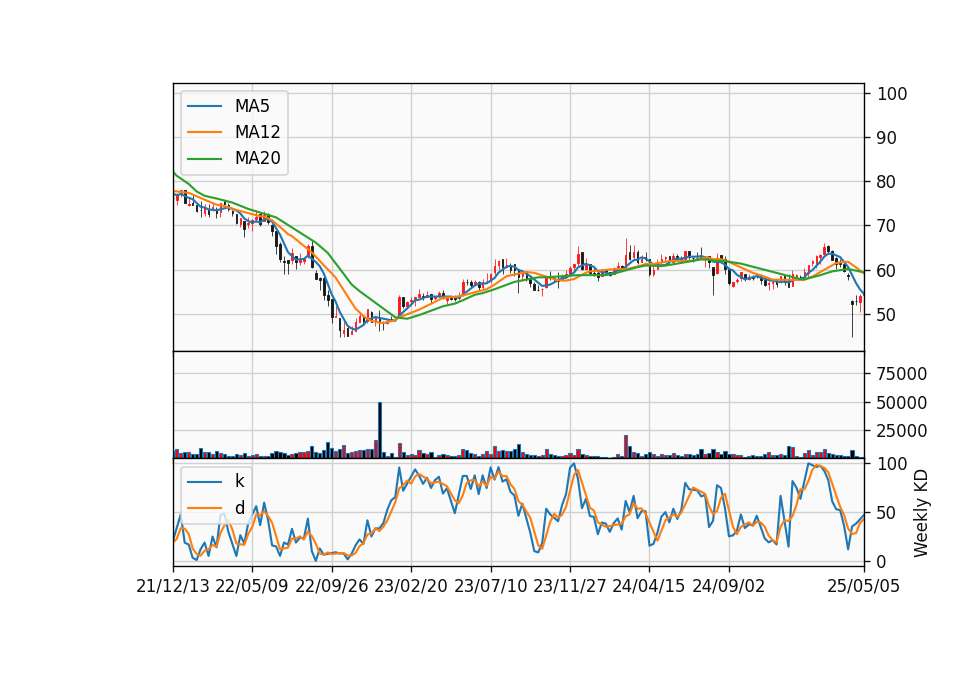This screenshot has height=690, width=960.
Task: Click the green MA20 legend line sample
Action: (204, 158)
